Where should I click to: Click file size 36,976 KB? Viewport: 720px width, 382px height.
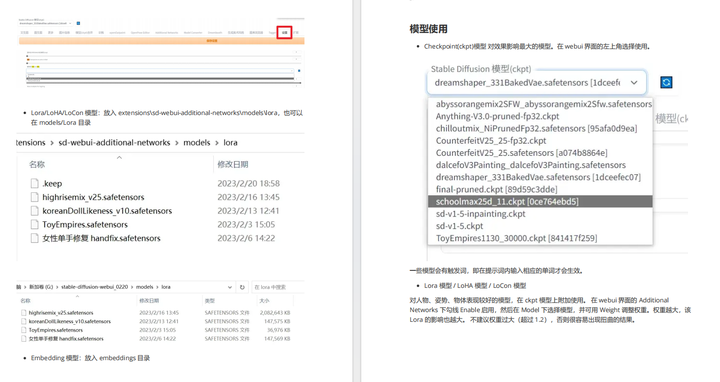coord(278,330)
